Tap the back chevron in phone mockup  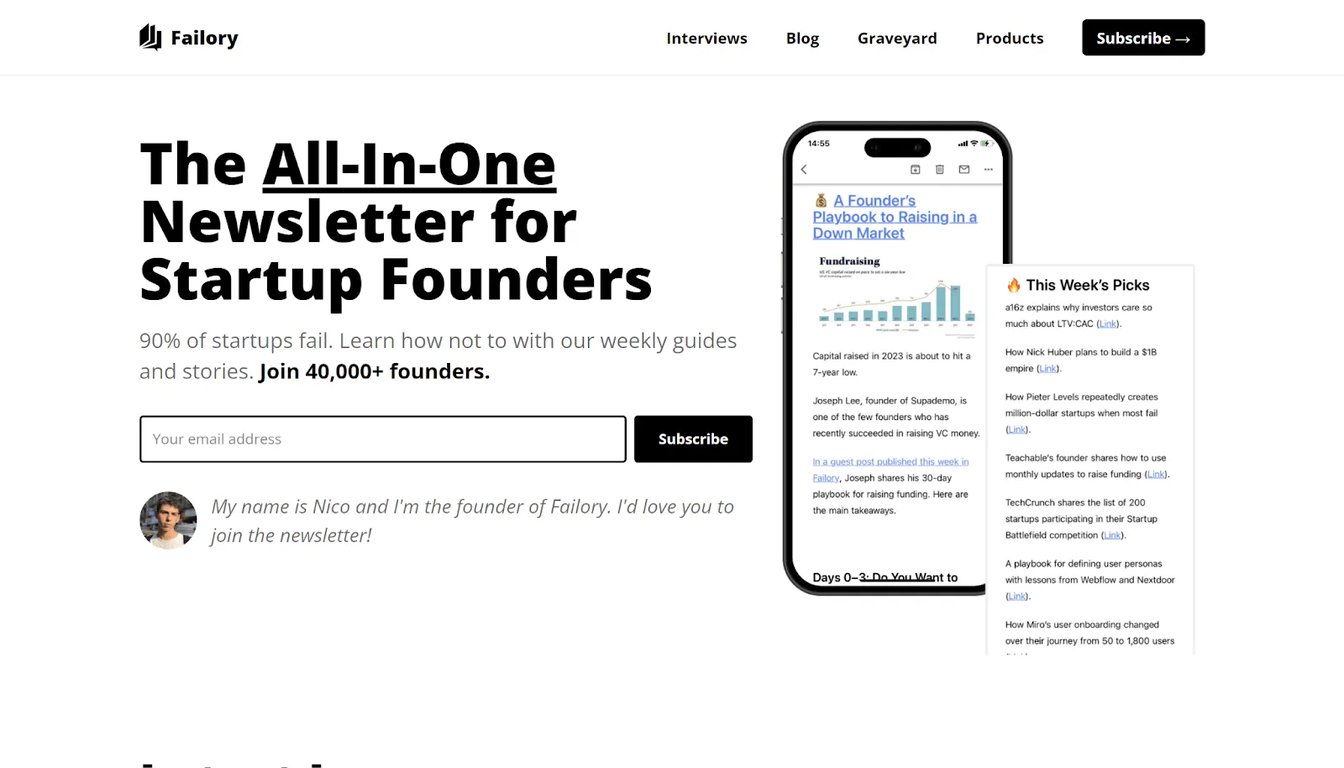tap(804, 170)
